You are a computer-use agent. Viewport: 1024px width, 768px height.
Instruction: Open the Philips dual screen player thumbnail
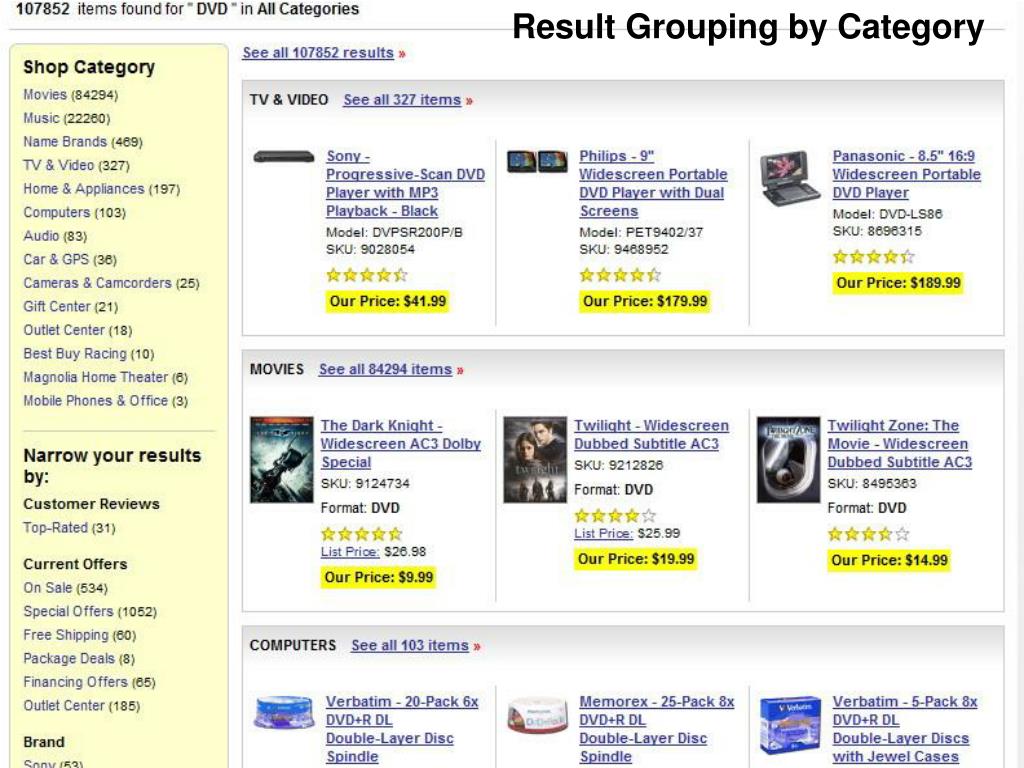click(537, 161)
